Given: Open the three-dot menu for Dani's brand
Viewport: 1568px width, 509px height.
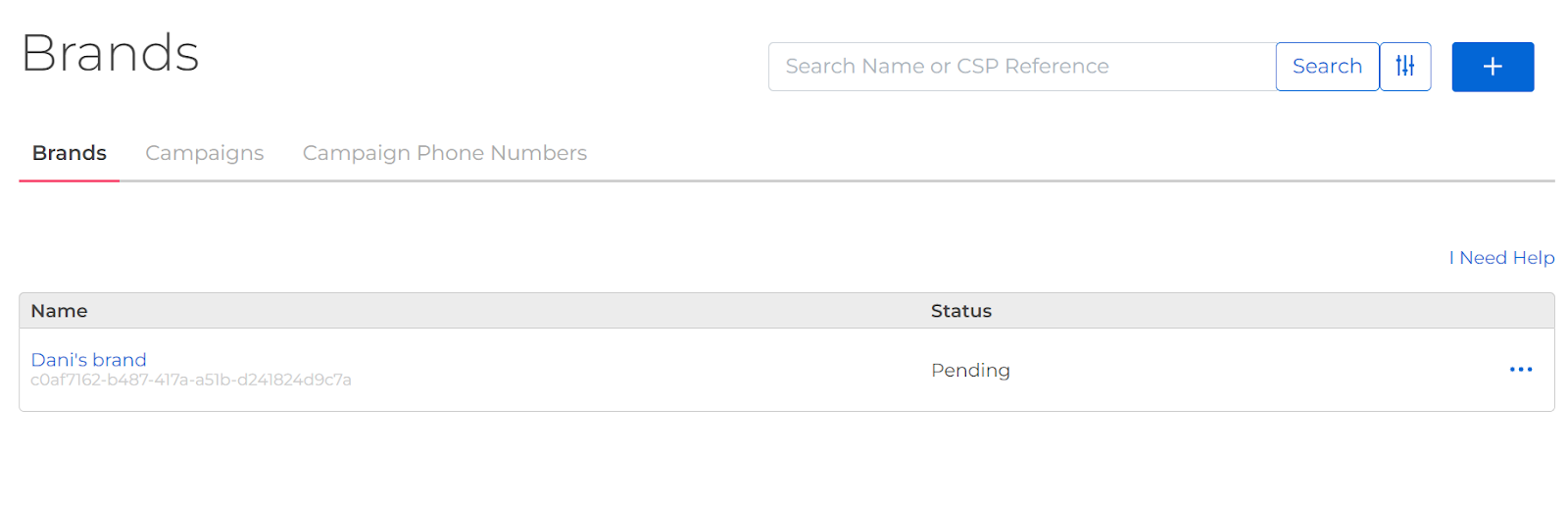Looking at the screenshot, I should pyautogui.click(x=1520, y=370).
